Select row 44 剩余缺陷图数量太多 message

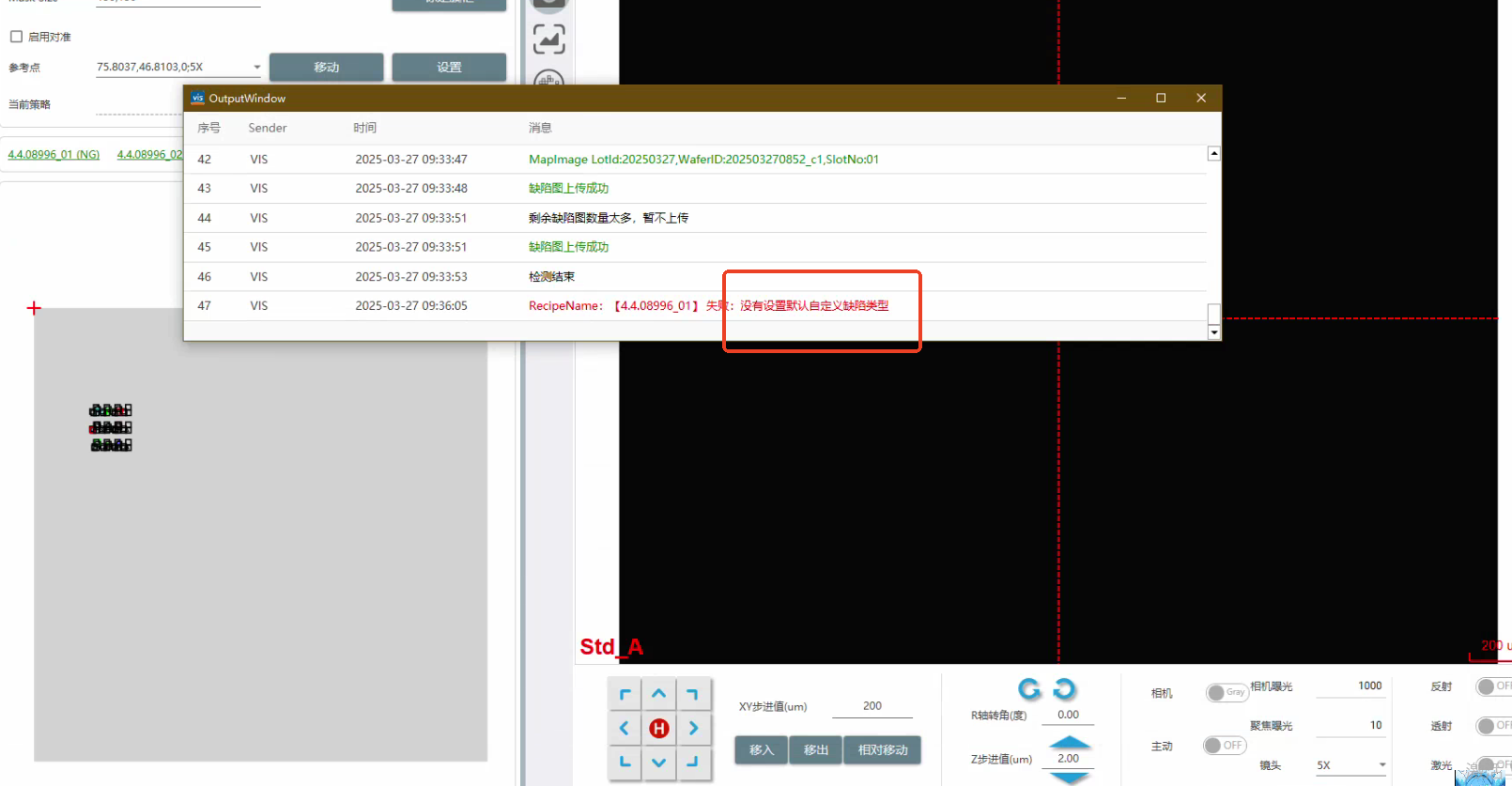609,218
